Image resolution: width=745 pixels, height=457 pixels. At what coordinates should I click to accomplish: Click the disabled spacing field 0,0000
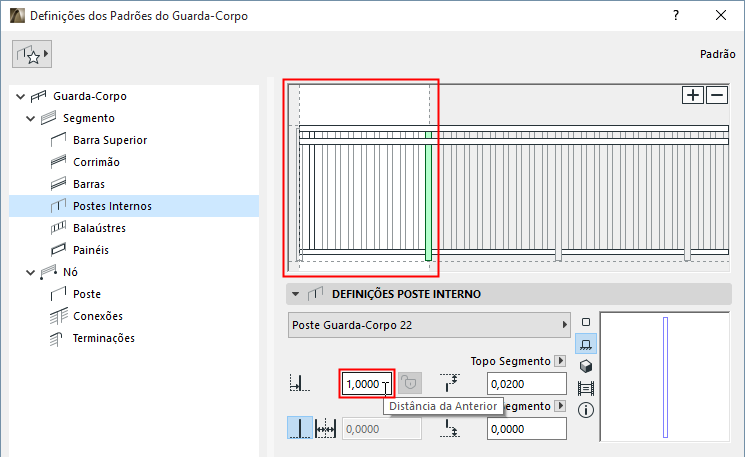coord(382,429)
